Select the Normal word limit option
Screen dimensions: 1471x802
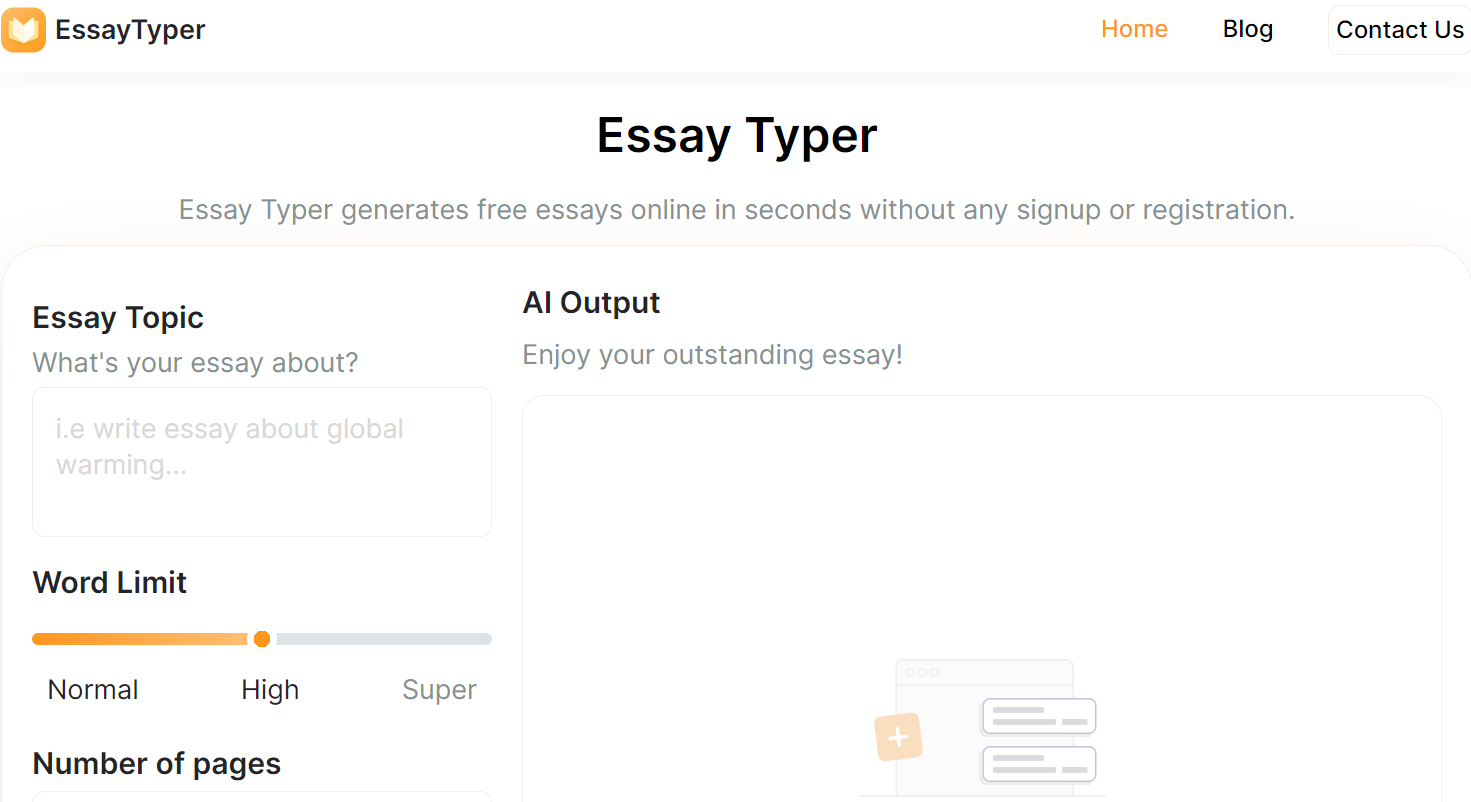[x=92, y=689]
